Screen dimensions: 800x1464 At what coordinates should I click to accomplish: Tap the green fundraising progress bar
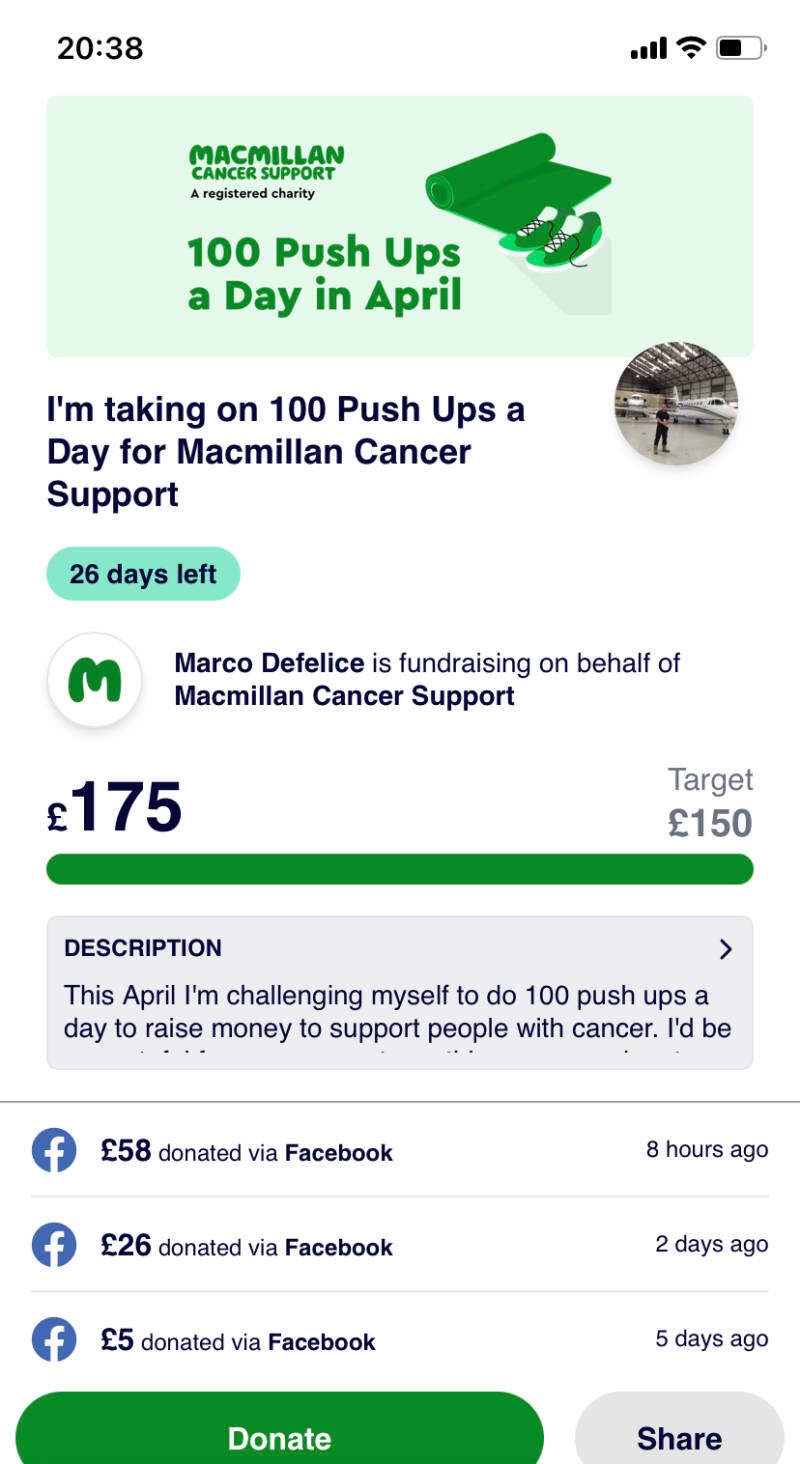pyautogui.click(x=399, y=869)
